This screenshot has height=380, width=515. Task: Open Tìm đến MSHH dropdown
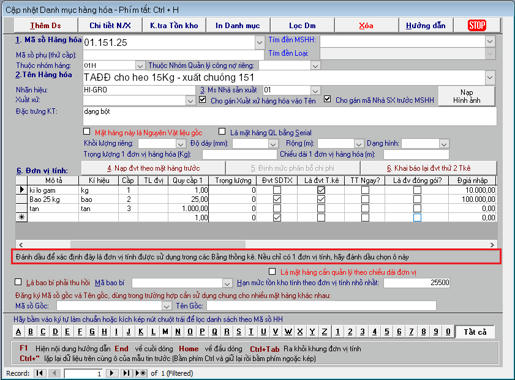pyautogui.click(x=490, y=41)
